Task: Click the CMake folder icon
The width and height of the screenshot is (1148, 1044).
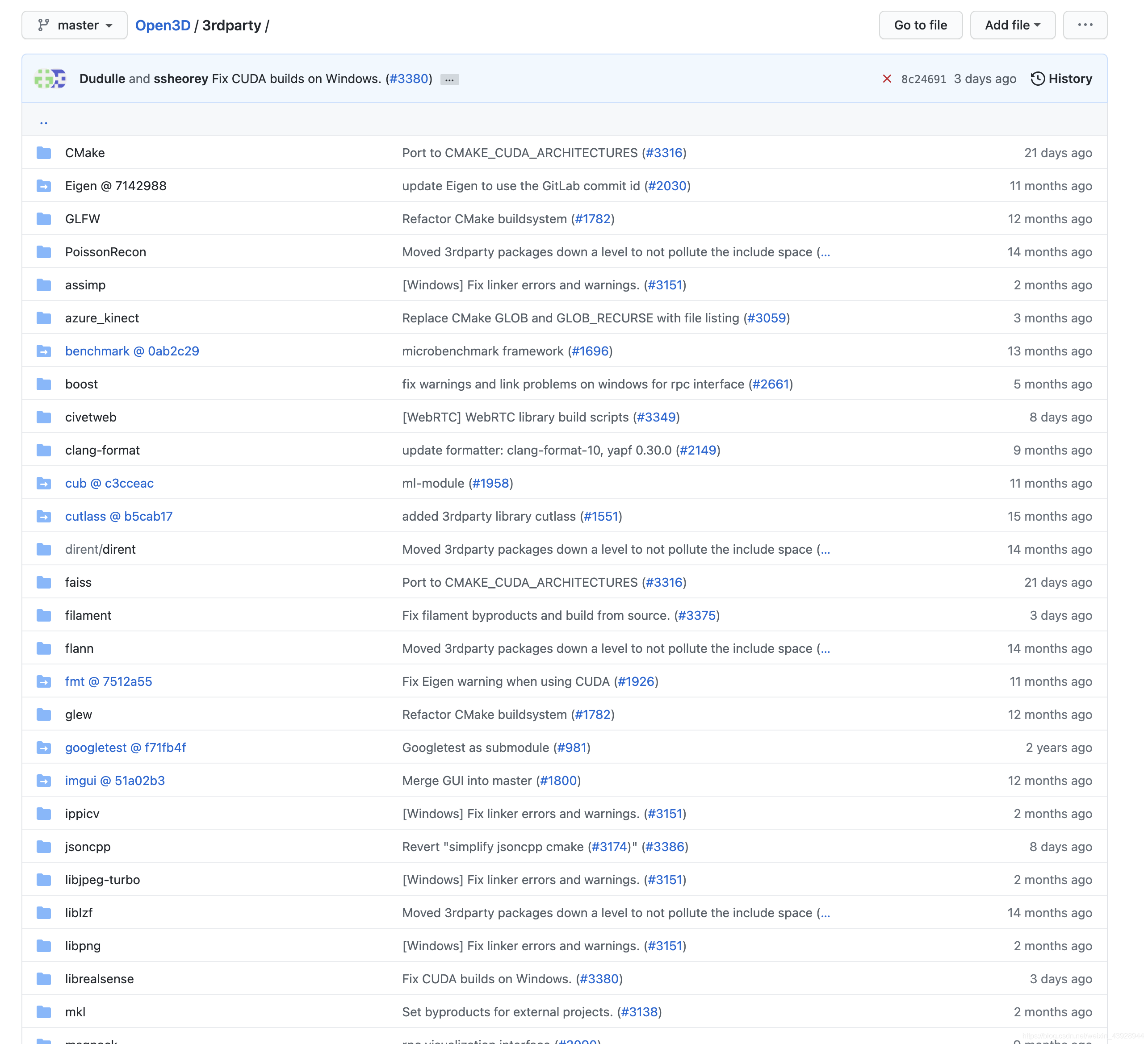Action: pyautogui.click(x=44, y=153)
